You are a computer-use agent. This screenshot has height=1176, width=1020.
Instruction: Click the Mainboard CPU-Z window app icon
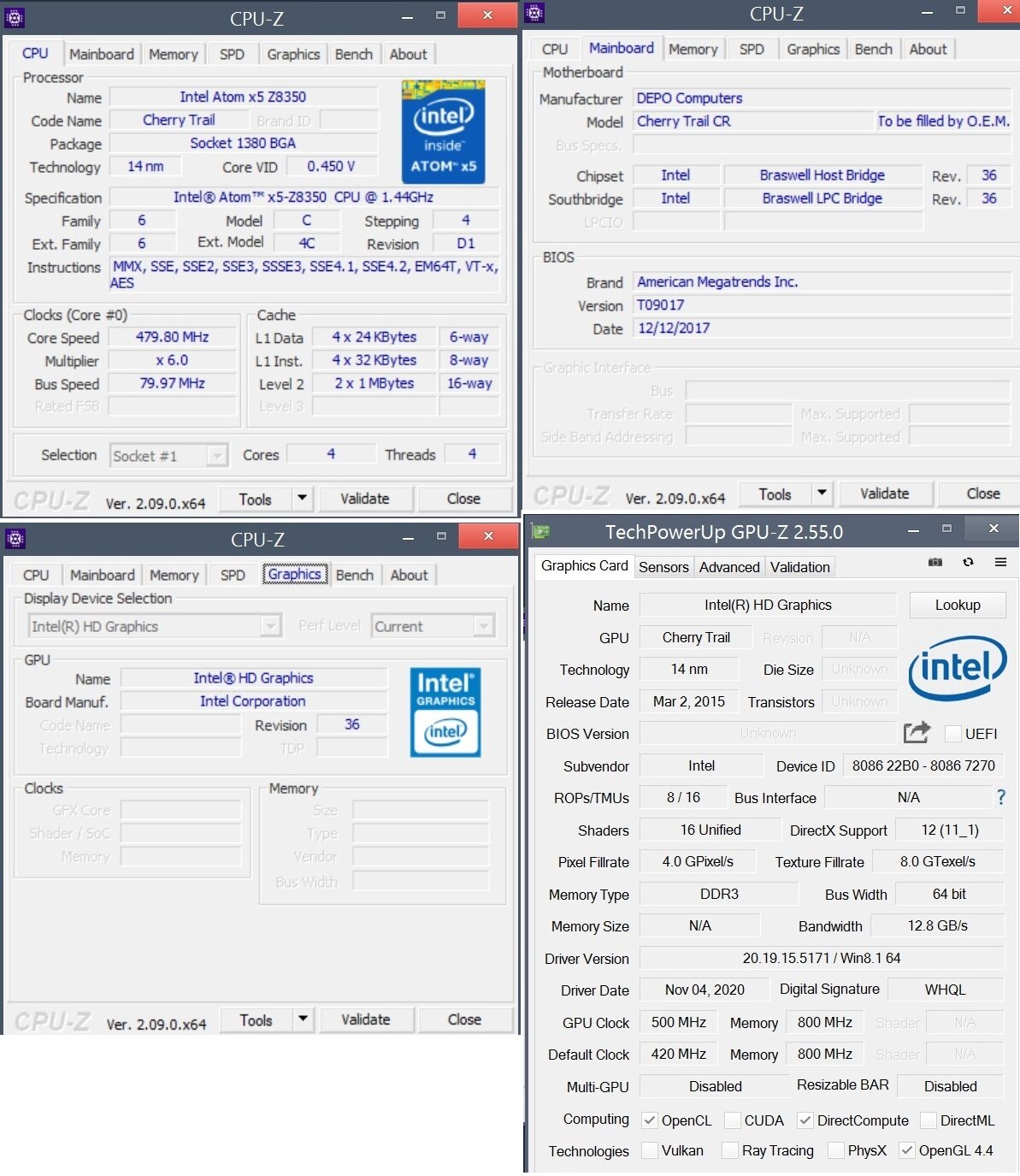534,13
